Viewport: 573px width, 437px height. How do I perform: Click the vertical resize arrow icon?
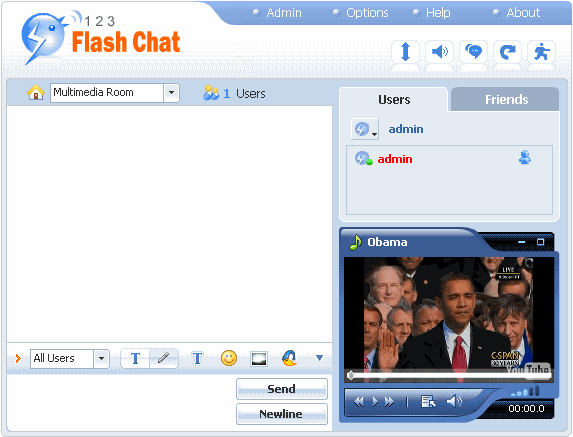[x=405, y=52]
